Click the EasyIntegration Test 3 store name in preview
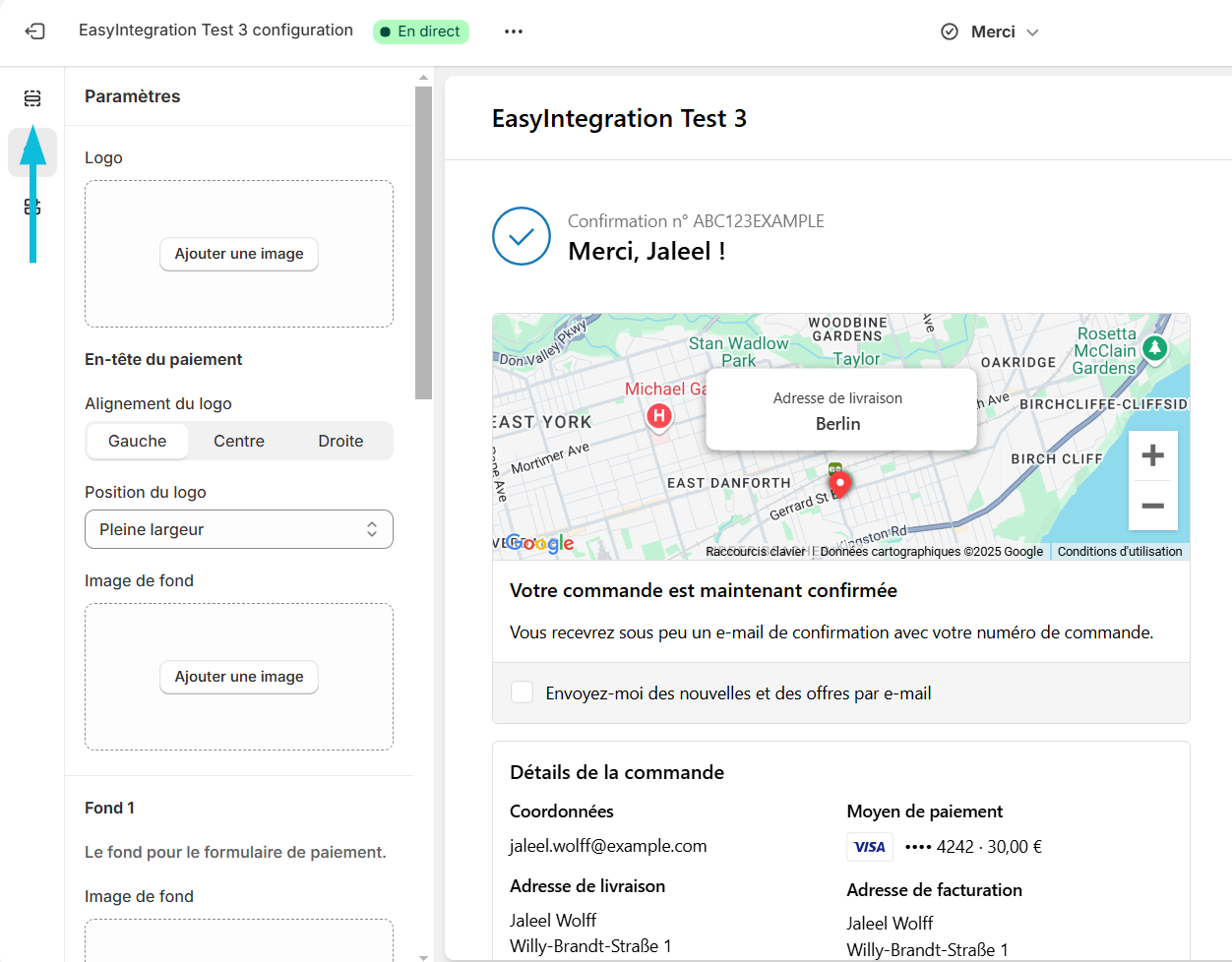This screenshot has height=962, width=1232. point(619,119)
